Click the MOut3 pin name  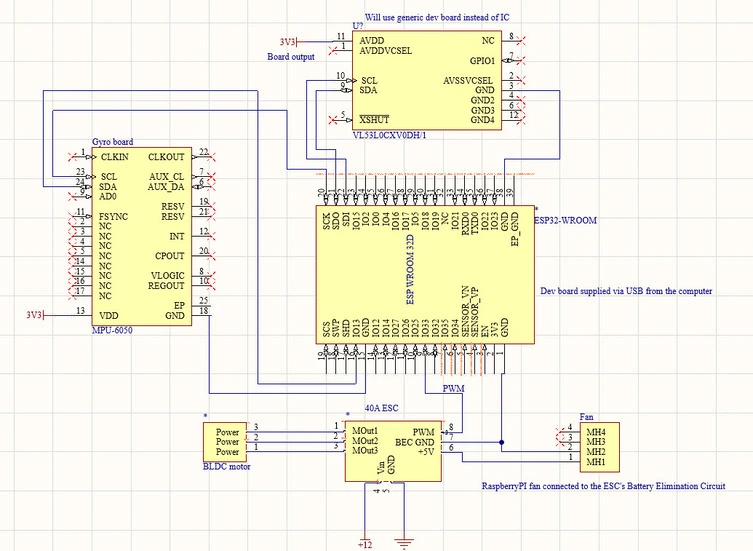pyautogui.click(x=365, y=451)
